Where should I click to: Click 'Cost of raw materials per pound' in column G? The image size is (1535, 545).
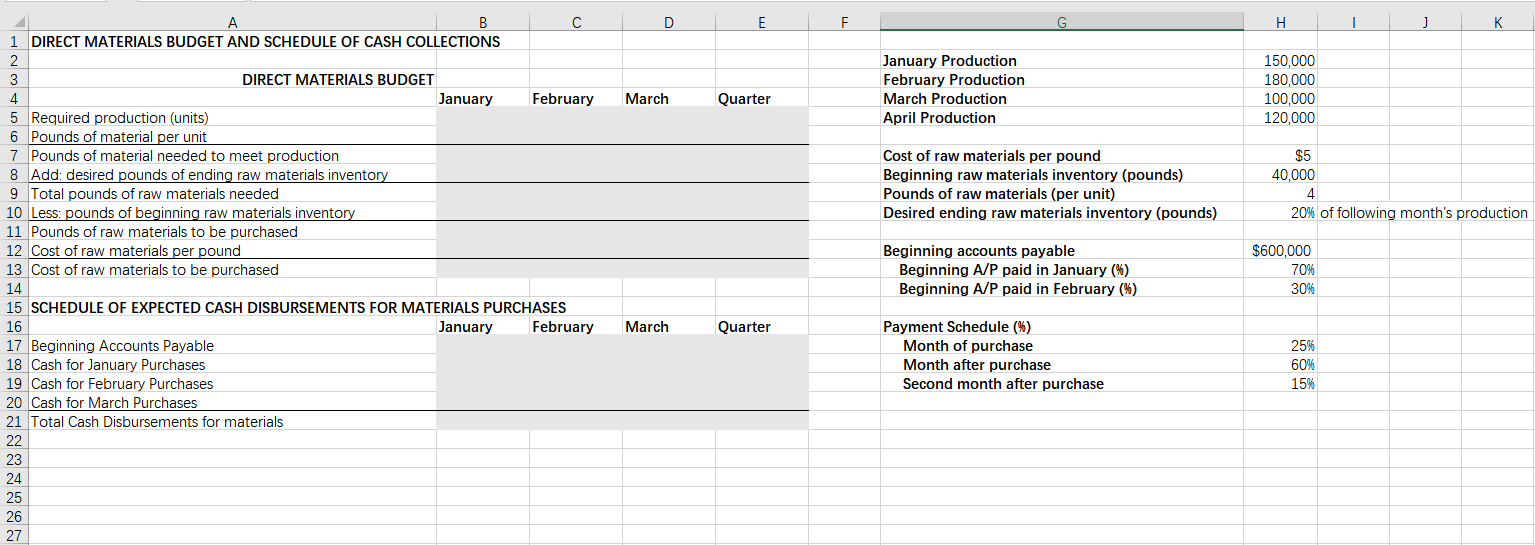[x=992, y=156]
